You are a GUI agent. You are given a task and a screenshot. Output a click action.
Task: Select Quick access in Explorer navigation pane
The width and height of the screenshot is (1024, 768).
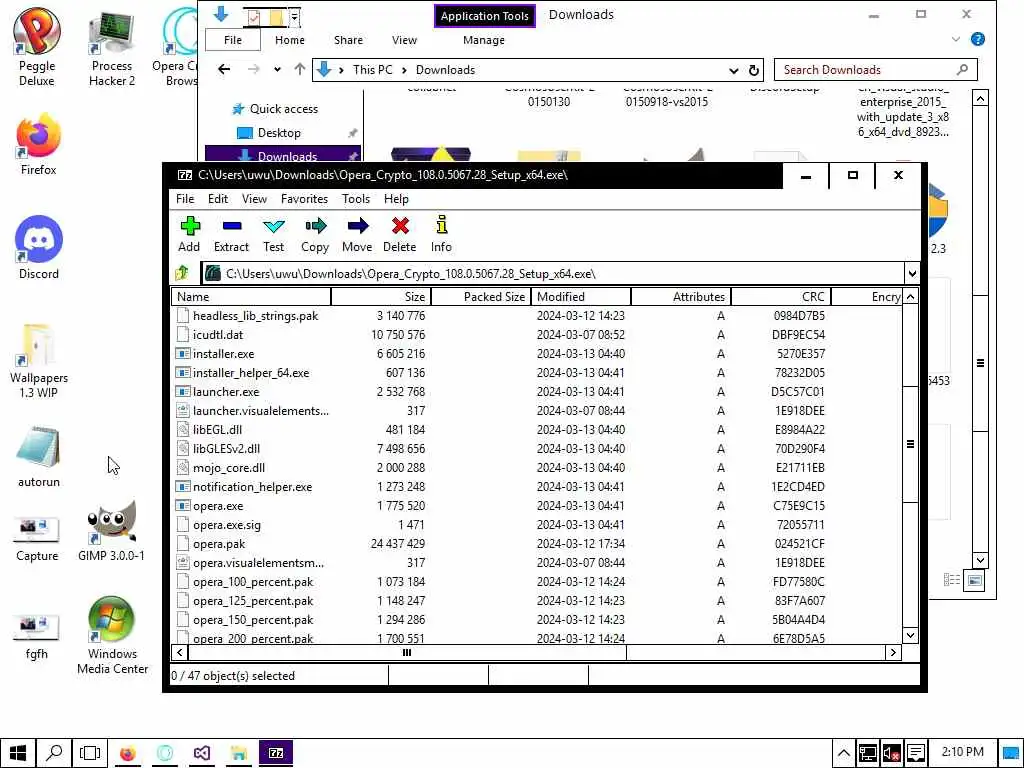[283, 108]
